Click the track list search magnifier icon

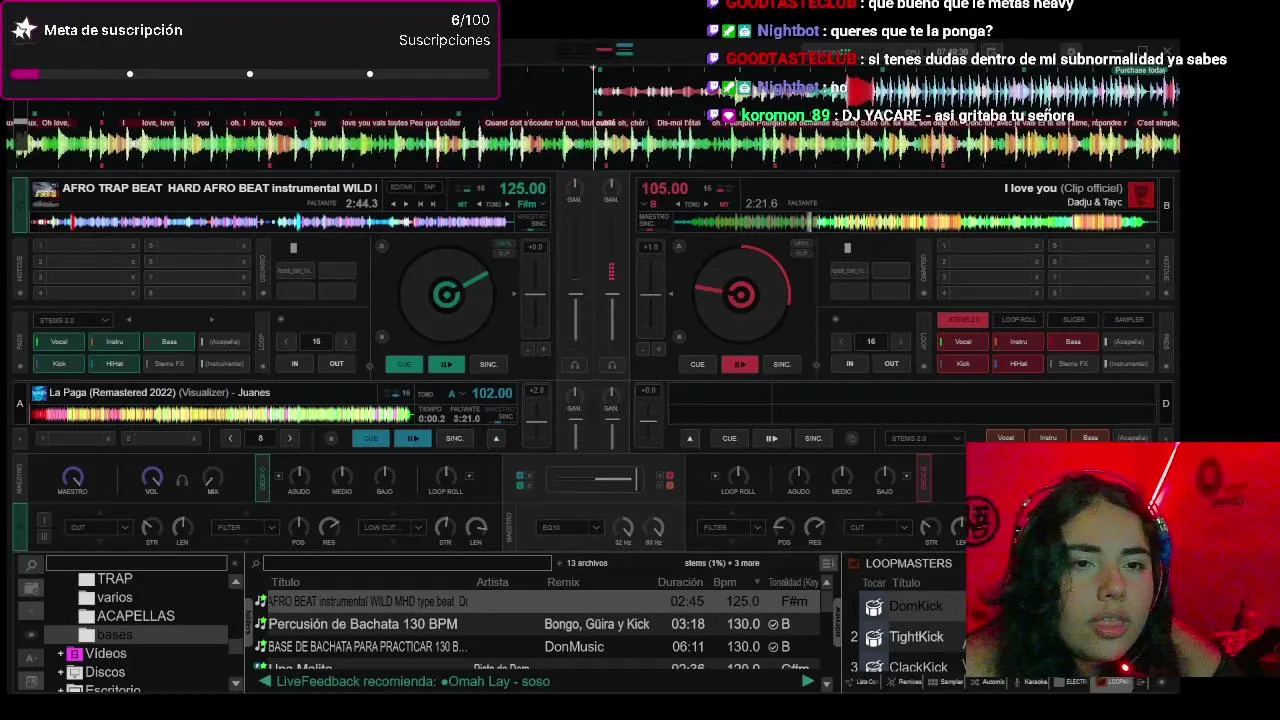pyautogui.click(x=256, y=564)
